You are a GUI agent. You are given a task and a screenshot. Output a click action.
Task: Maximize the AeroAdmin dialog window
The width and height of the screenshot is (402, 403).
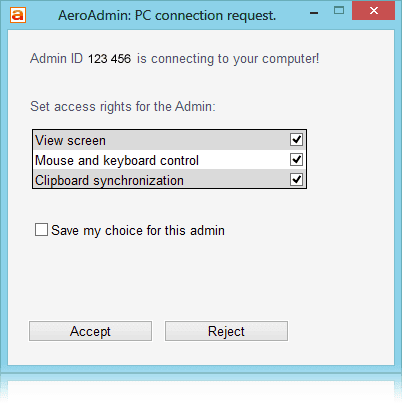pyautogui.click(x=339, y=10)
